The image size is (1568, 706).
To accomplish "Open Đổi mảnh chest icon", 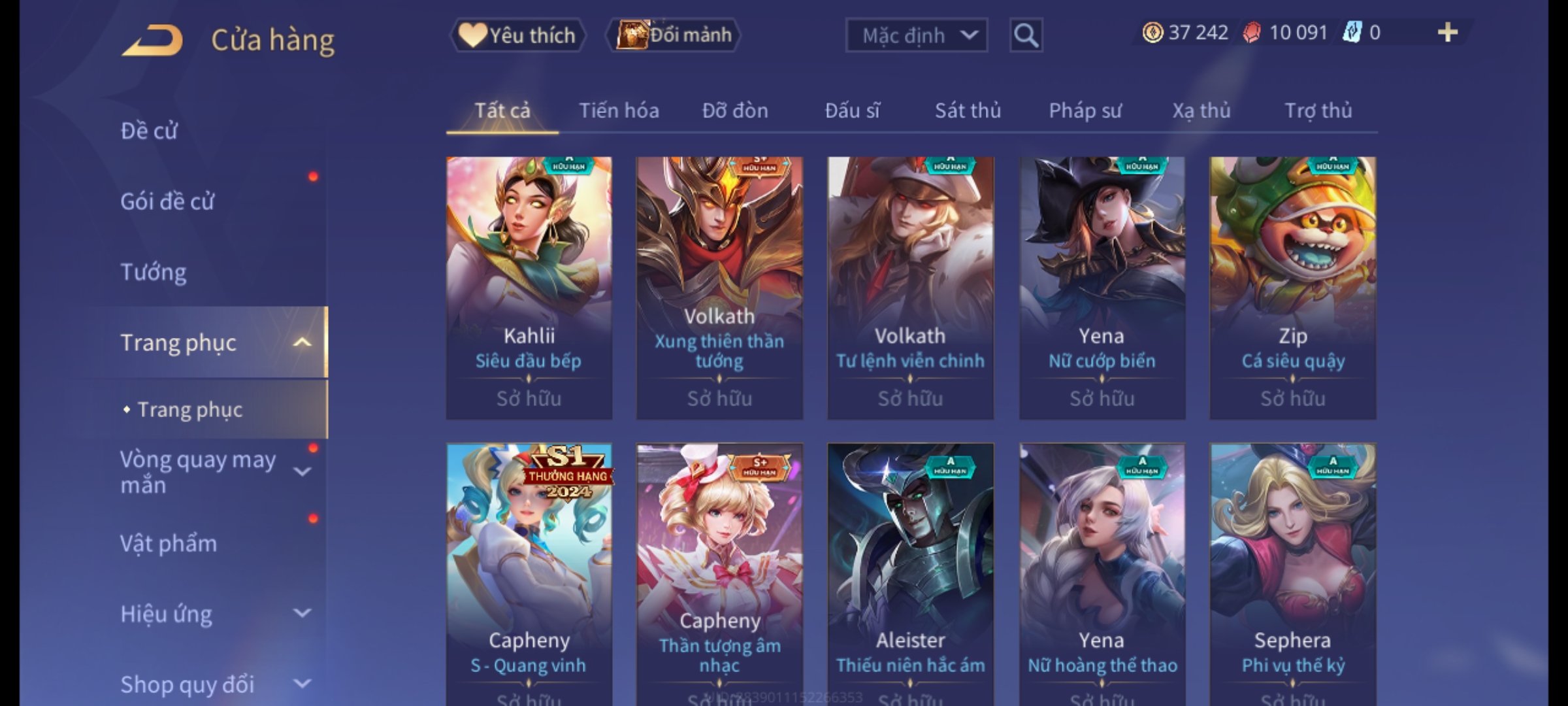I will 632,35.
